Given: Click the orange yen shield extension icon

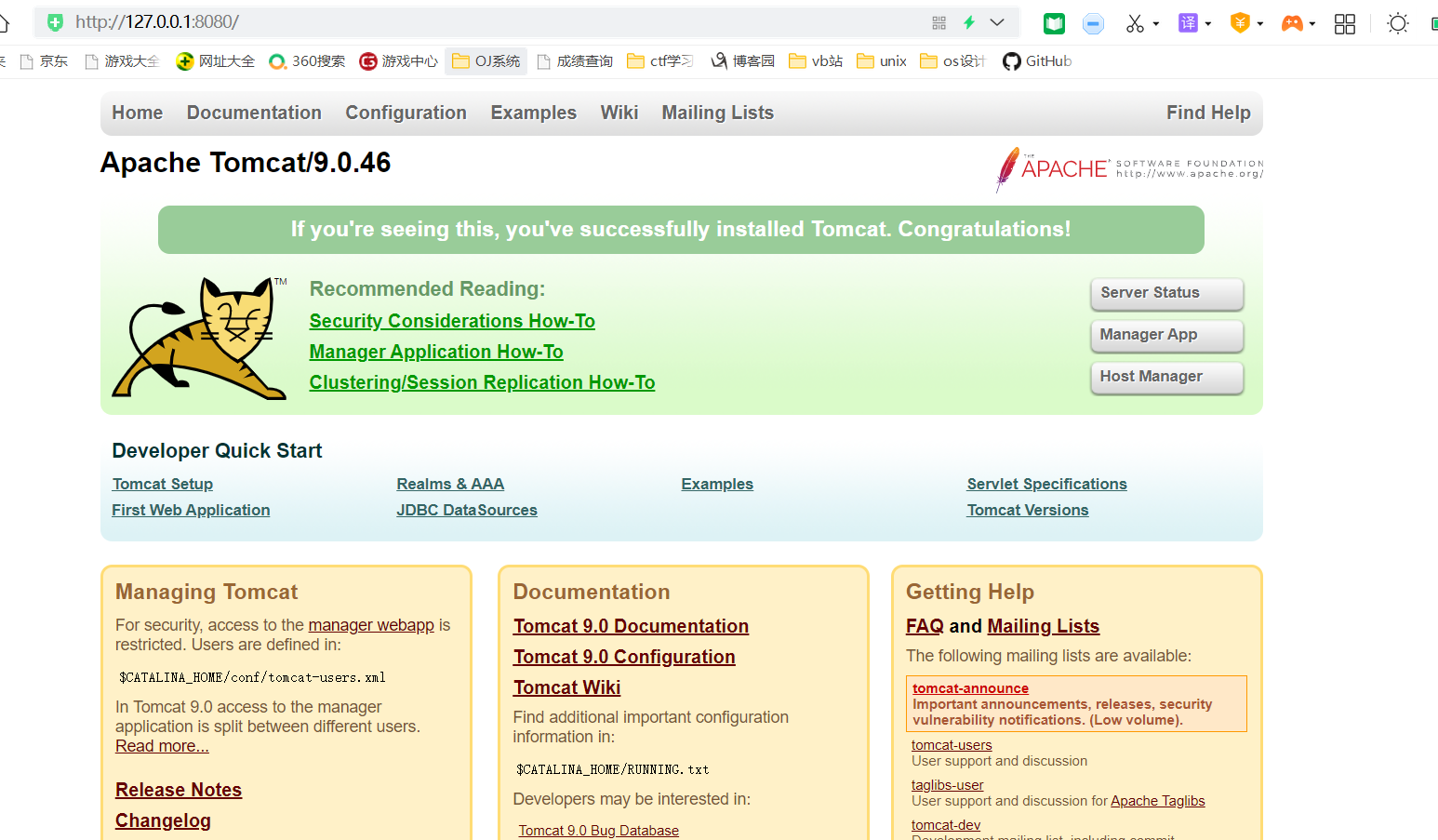Looking at the screenshot, I should pos(1240,23).
